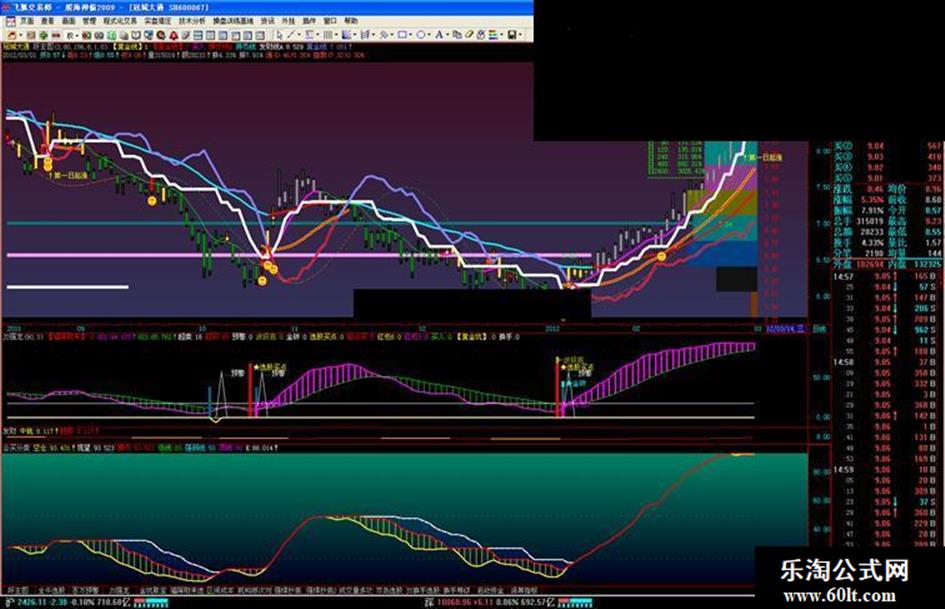Click the 第一日起涨 marker near chart top right
The image size is (945, 609).
(x=765, y=157)
